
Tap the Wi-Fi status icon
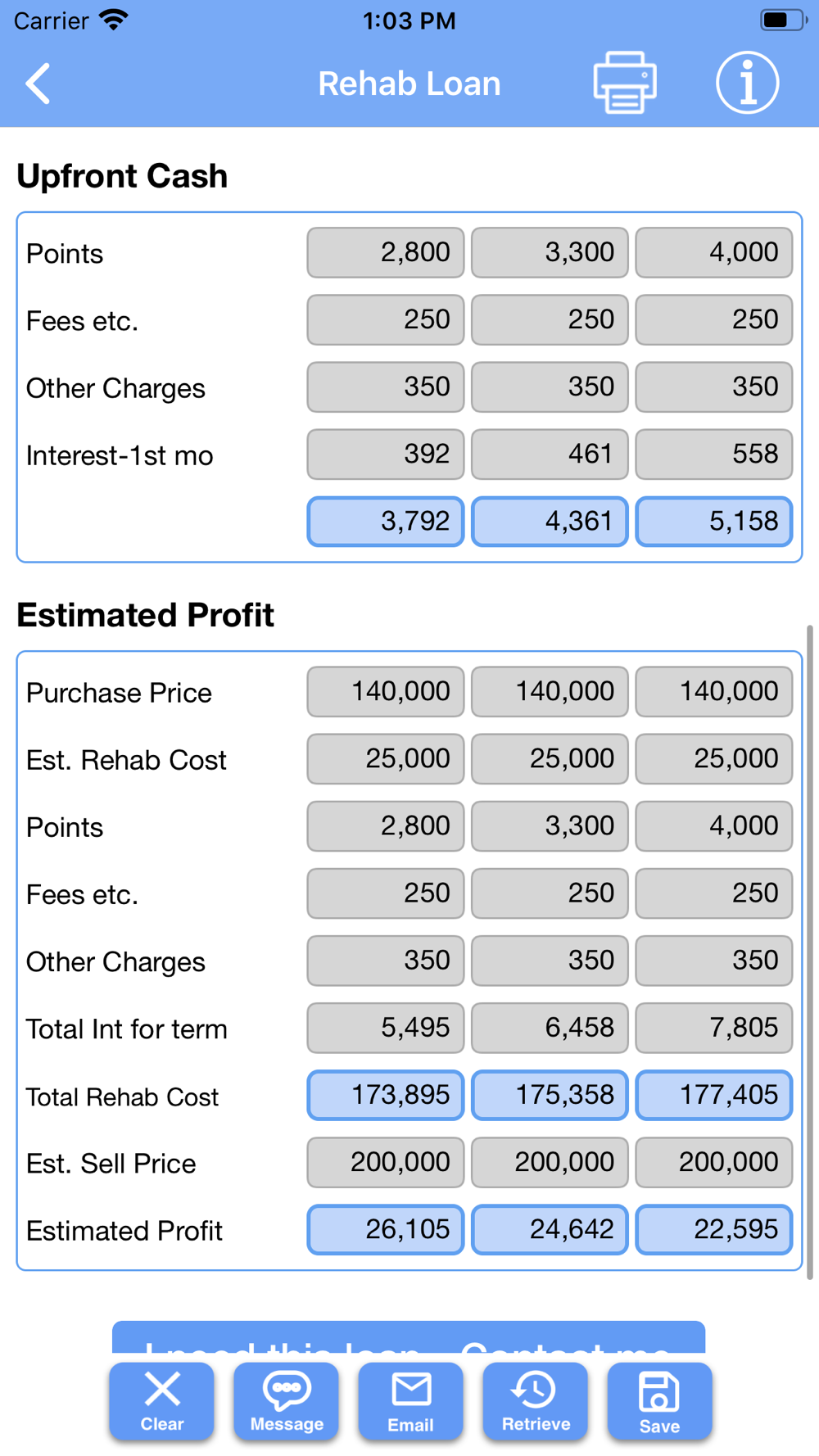pyautogui.click(x=114, y=20)
